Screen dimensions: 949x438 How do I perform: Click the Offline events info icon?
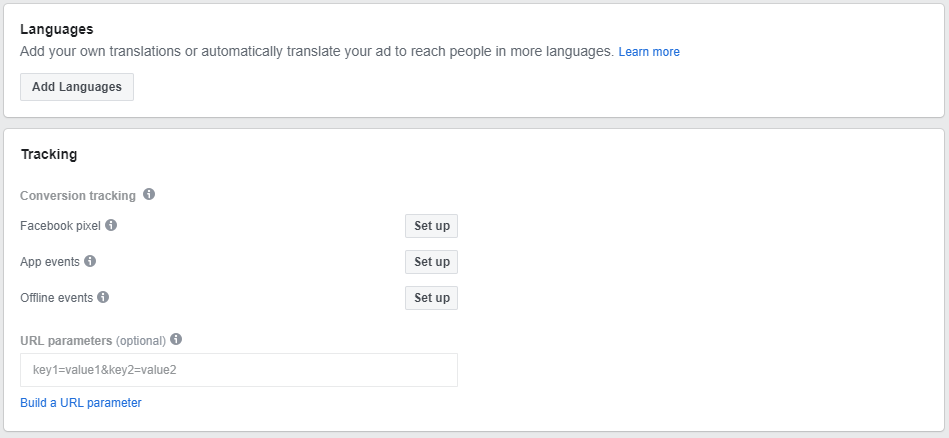click(103, 297)
